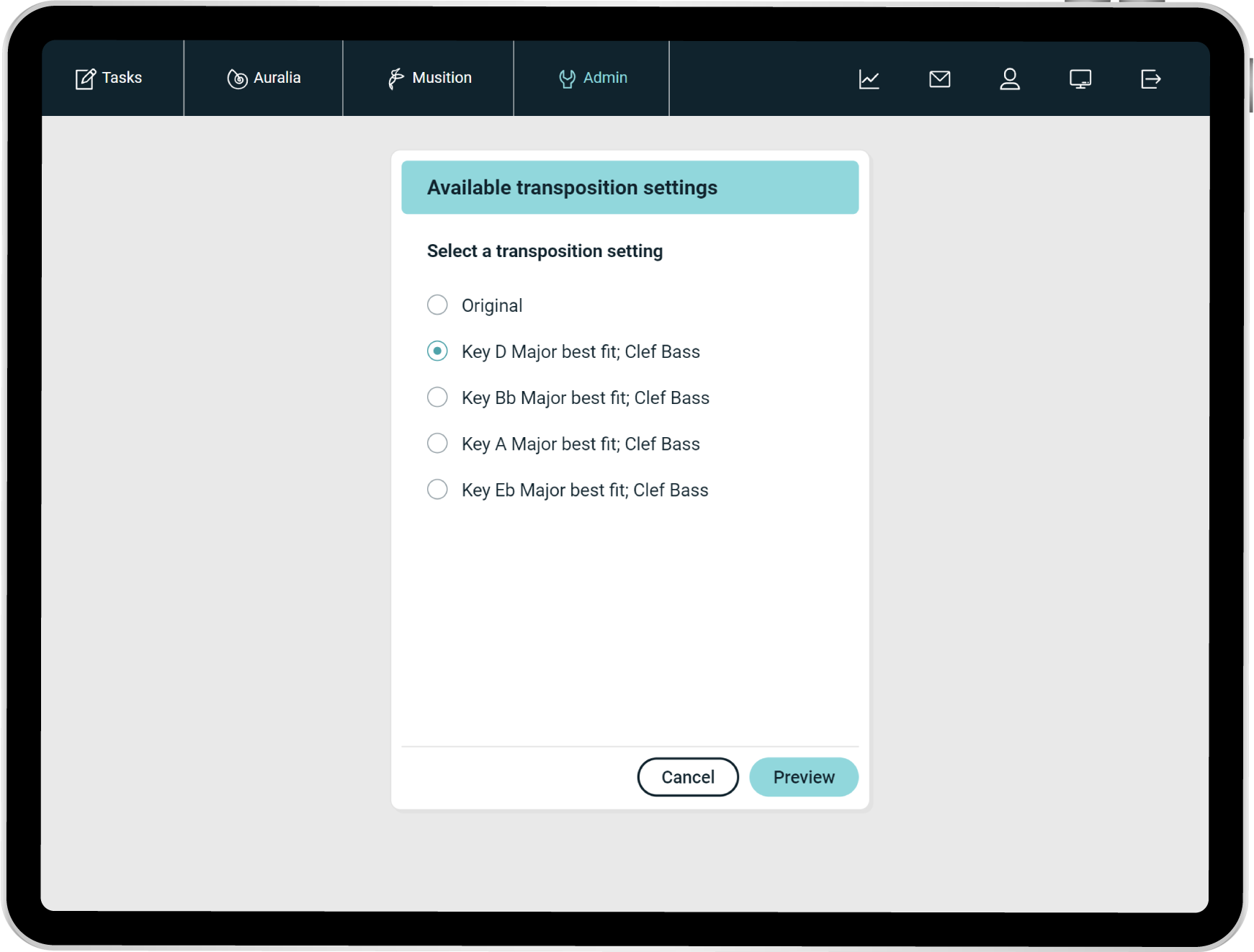Image resolution: width=1254 pixels, height=952 pixels.
Task: Open the user profile icon
Action: pos(1010,79)
